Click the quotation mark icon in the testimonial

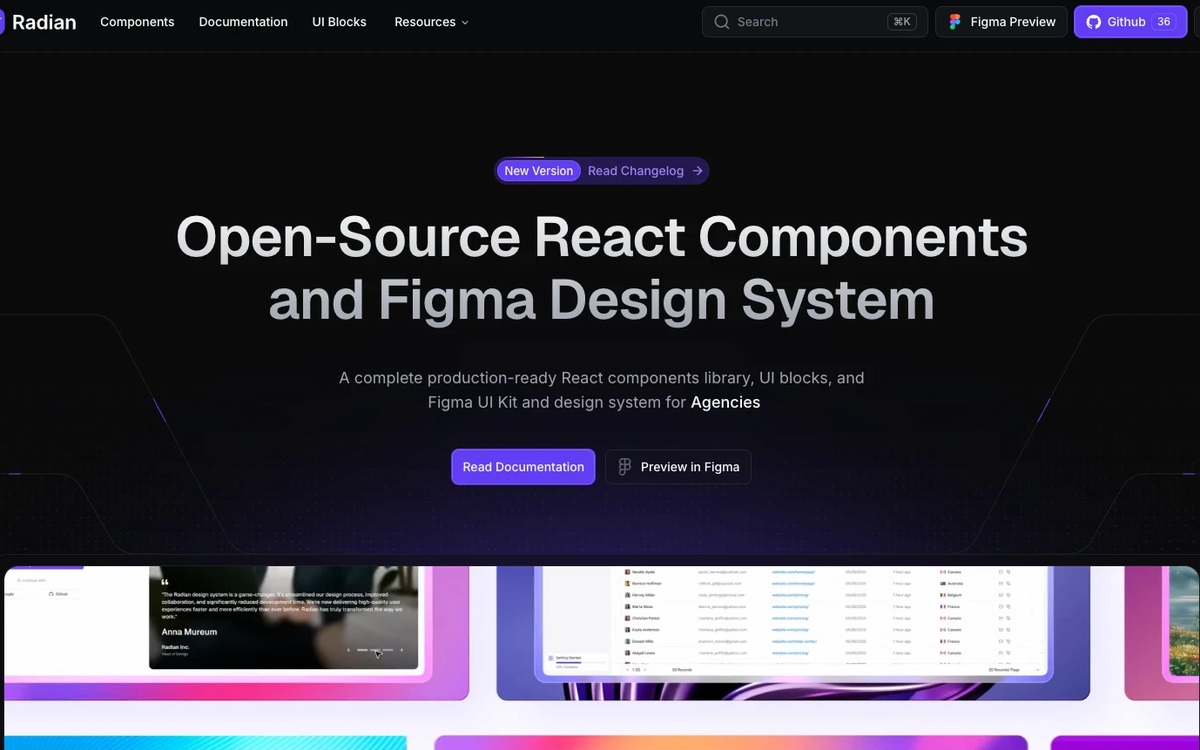(x=165, y=582)
